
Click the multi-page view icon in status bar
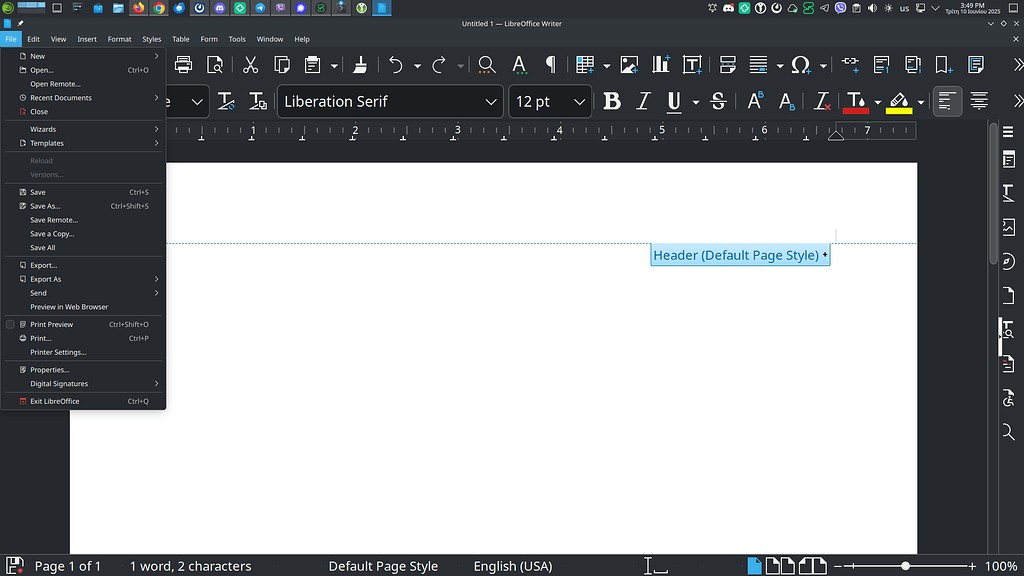[x=783, y=566]
